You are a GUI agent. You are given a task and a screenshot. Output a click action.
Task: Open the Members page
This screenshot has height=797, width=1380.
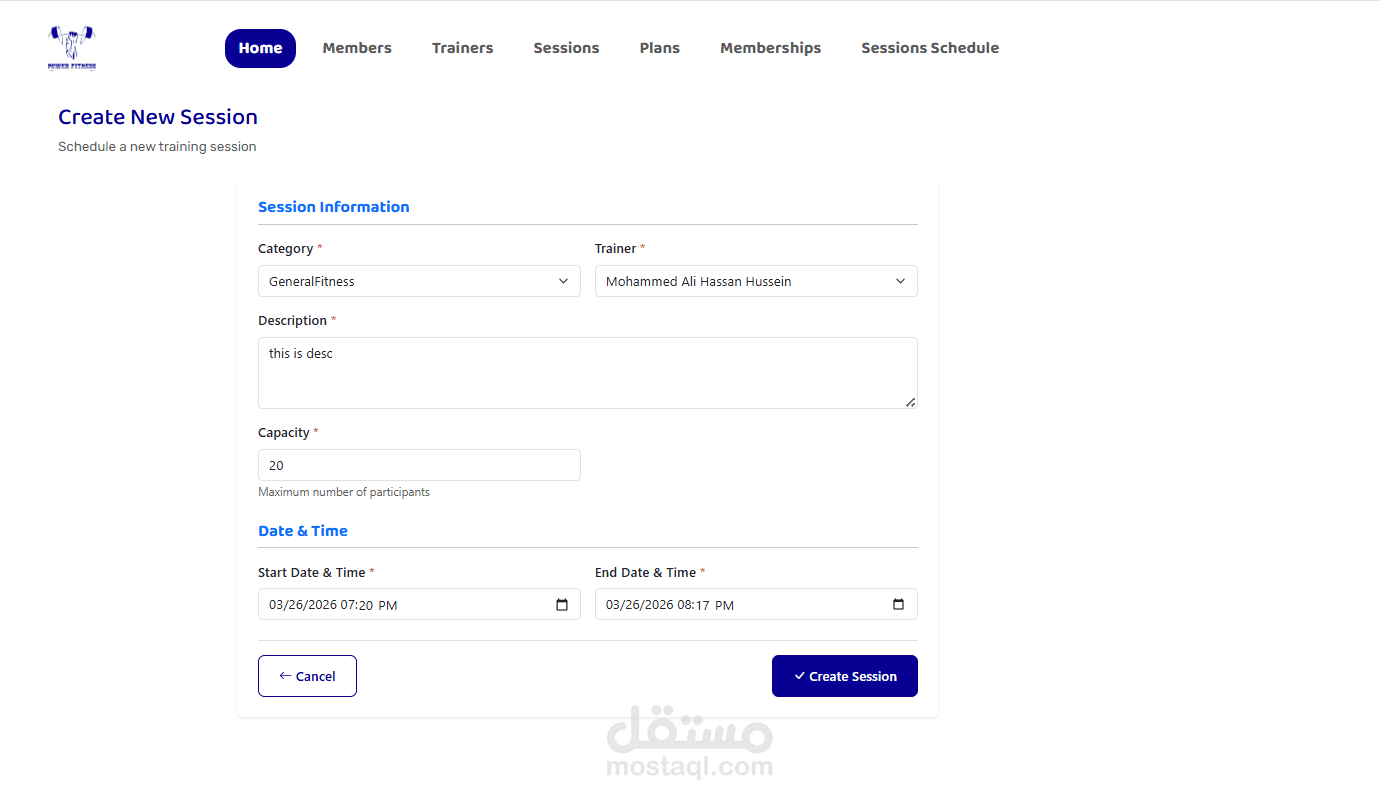pyautogui.click(x=357, y=48)
